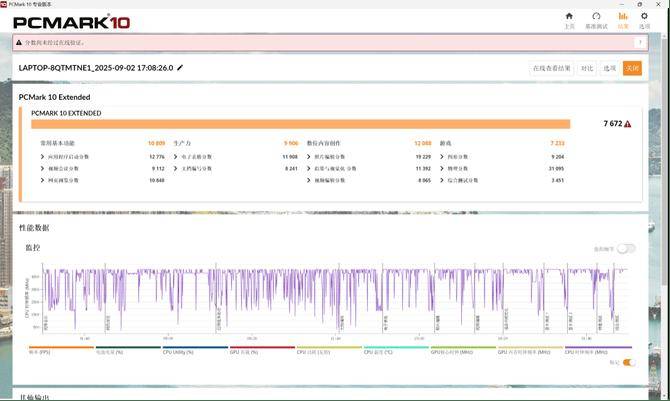Click the orange PCMARK 10 EXTENDED score bar
This screenshot has width=670, height=401.
(300, 124)
